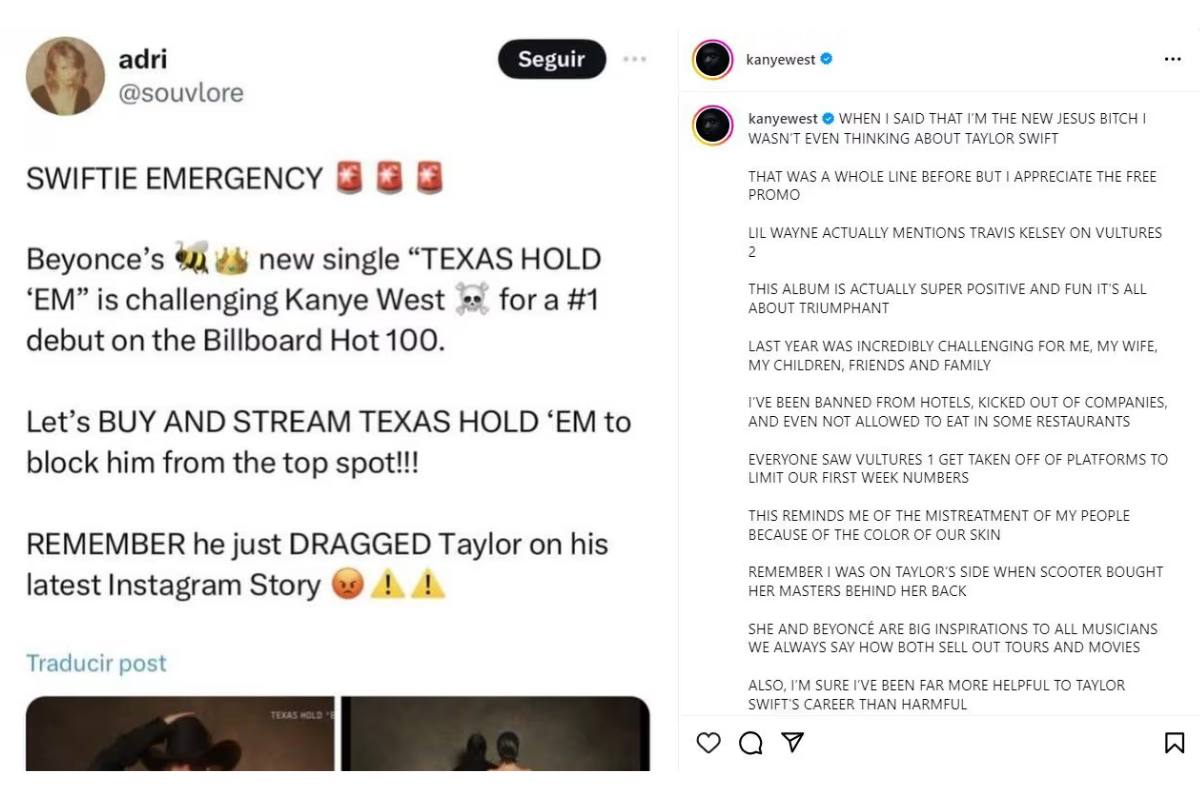Open the adri display name
The image size is (1200, 800).
coord(142,59)
